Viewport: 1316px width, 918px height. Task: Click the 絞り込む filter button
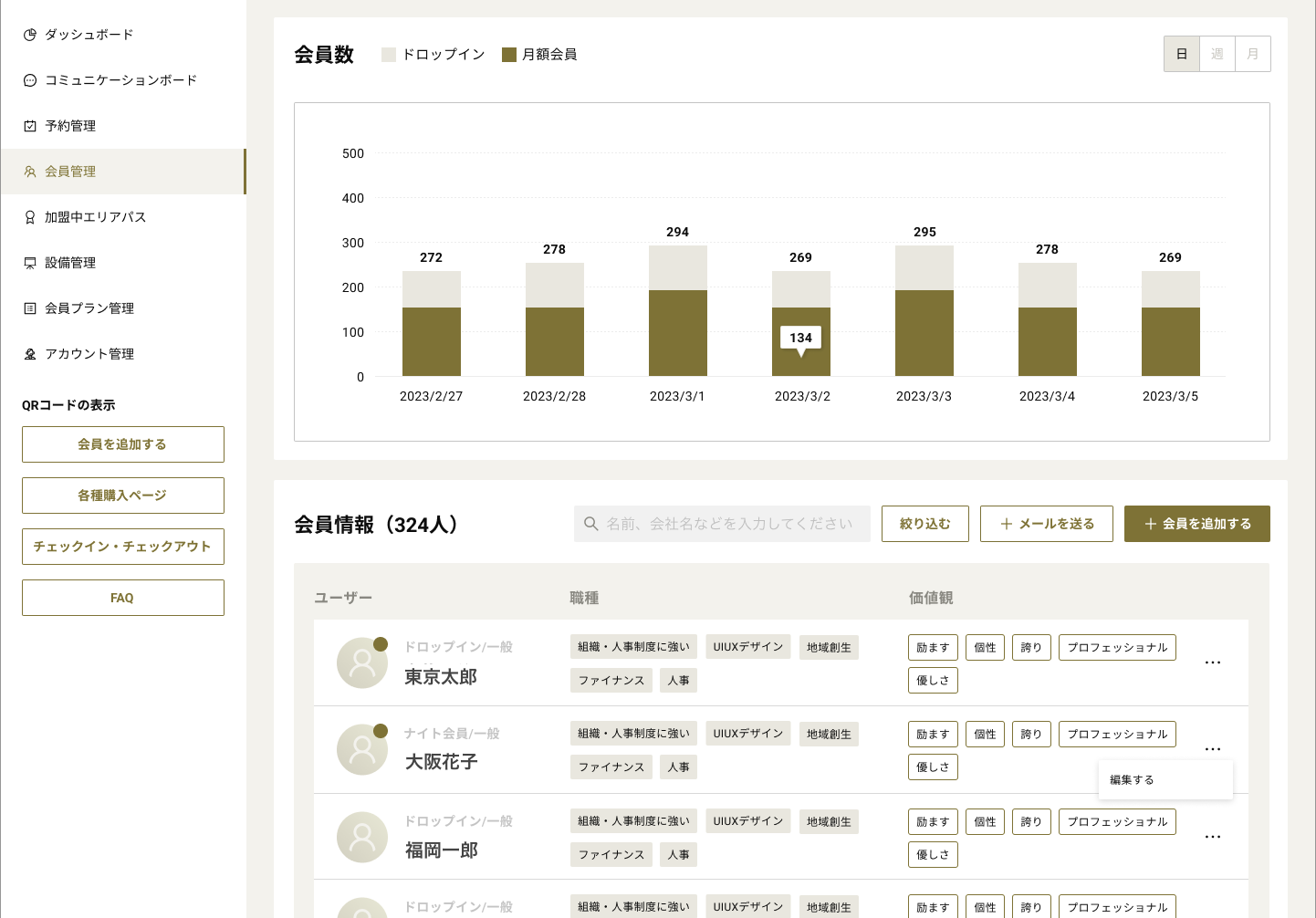pyautogui.click(x=925, y=524)
